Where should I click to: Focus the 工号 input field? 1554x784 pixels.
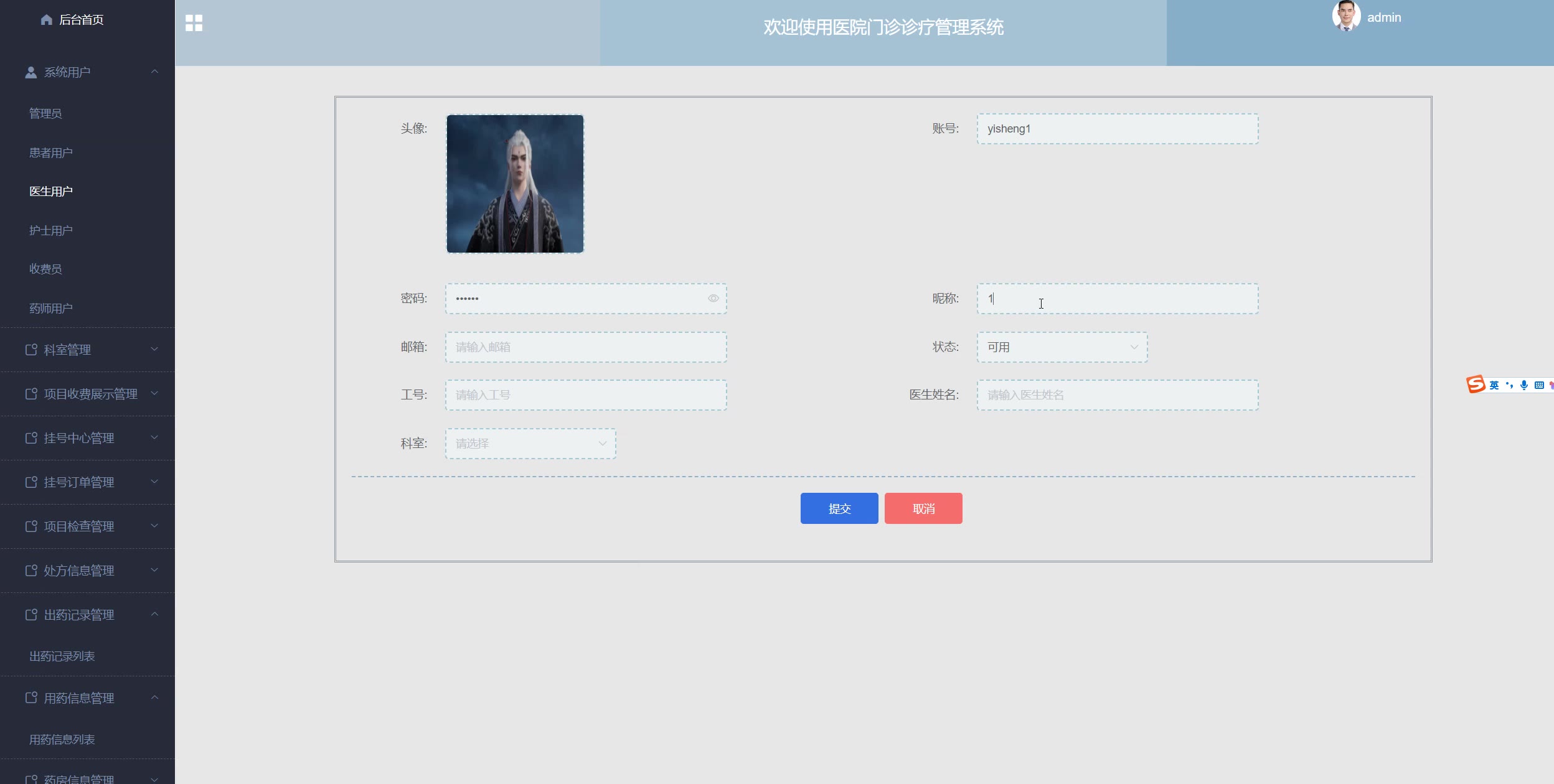point(586,395)
